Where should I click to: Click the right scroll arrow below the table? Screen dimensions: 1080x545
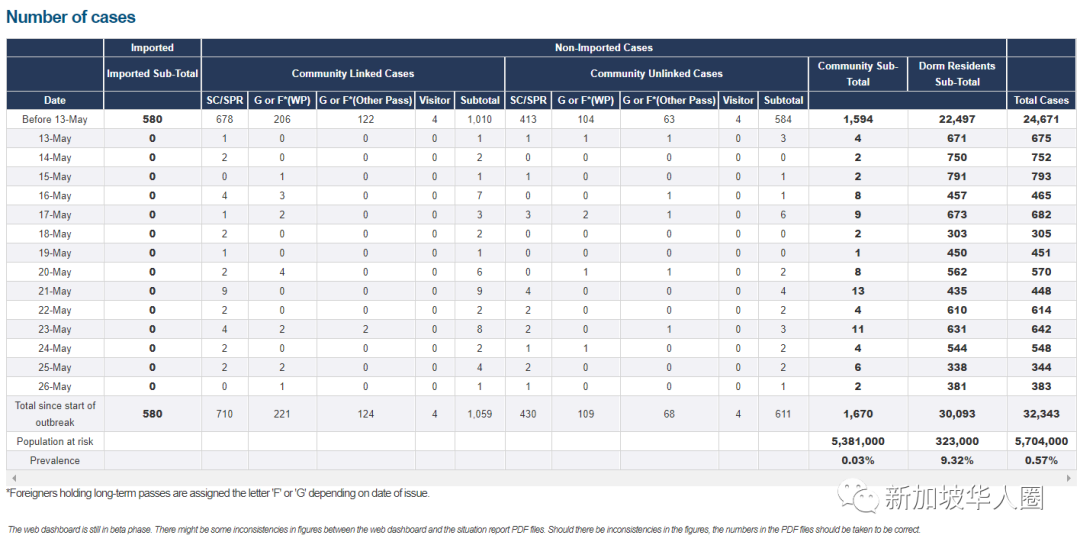(x=1070, y=479)
